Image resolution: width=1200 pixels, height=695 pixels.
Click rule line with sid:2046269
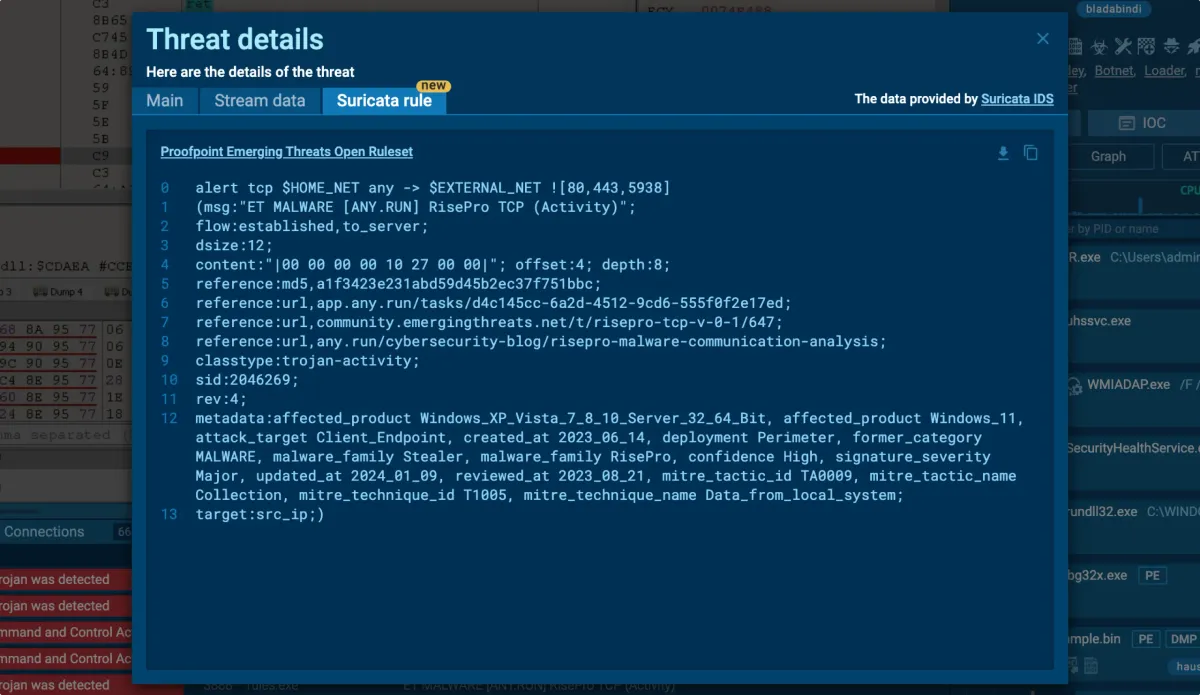click(247, 380)
